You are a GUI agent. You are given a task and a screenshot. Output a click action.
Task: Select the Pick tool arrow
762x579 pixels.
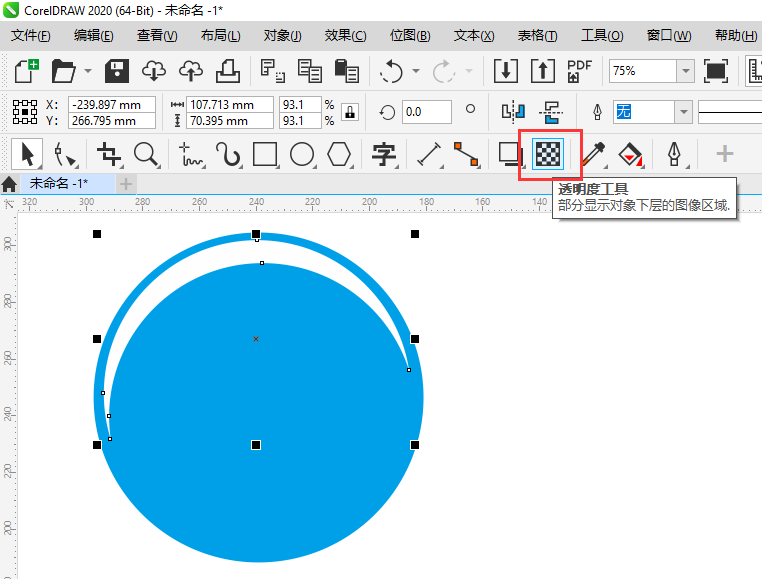point(27,154)
